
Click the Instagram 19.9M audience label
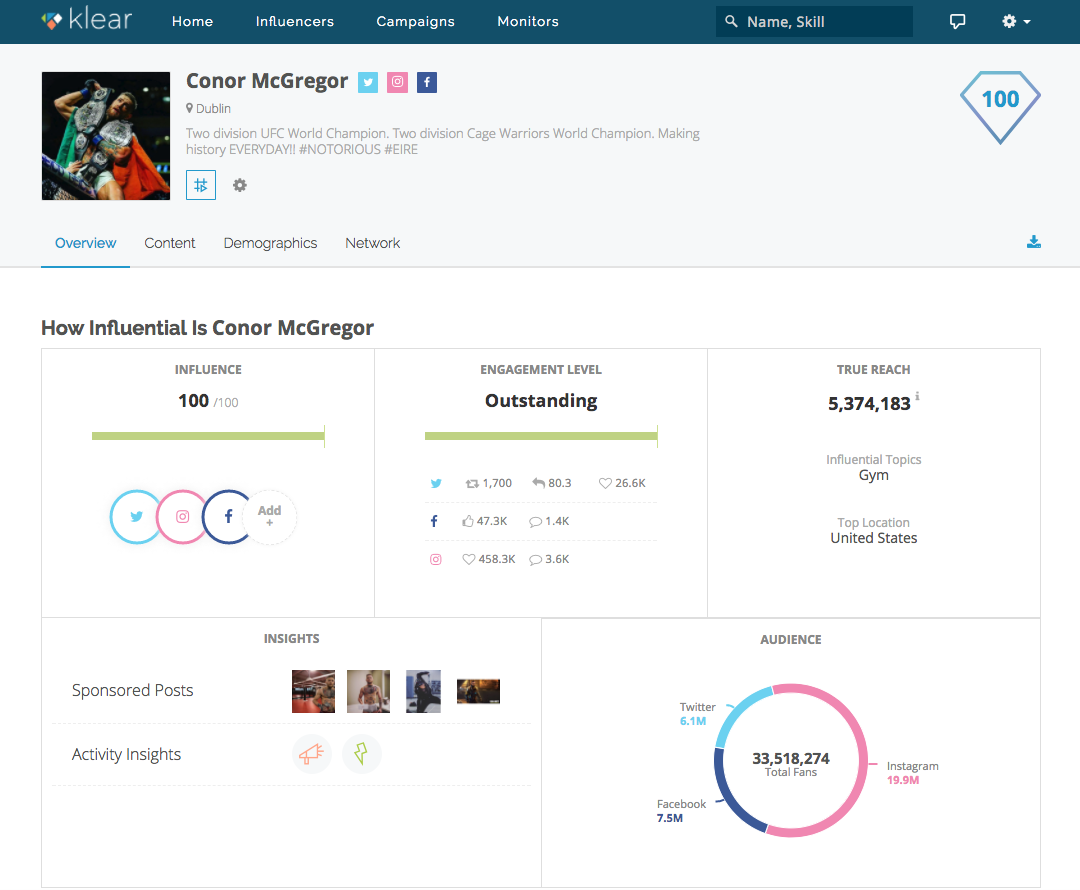[x=912, y=773]
